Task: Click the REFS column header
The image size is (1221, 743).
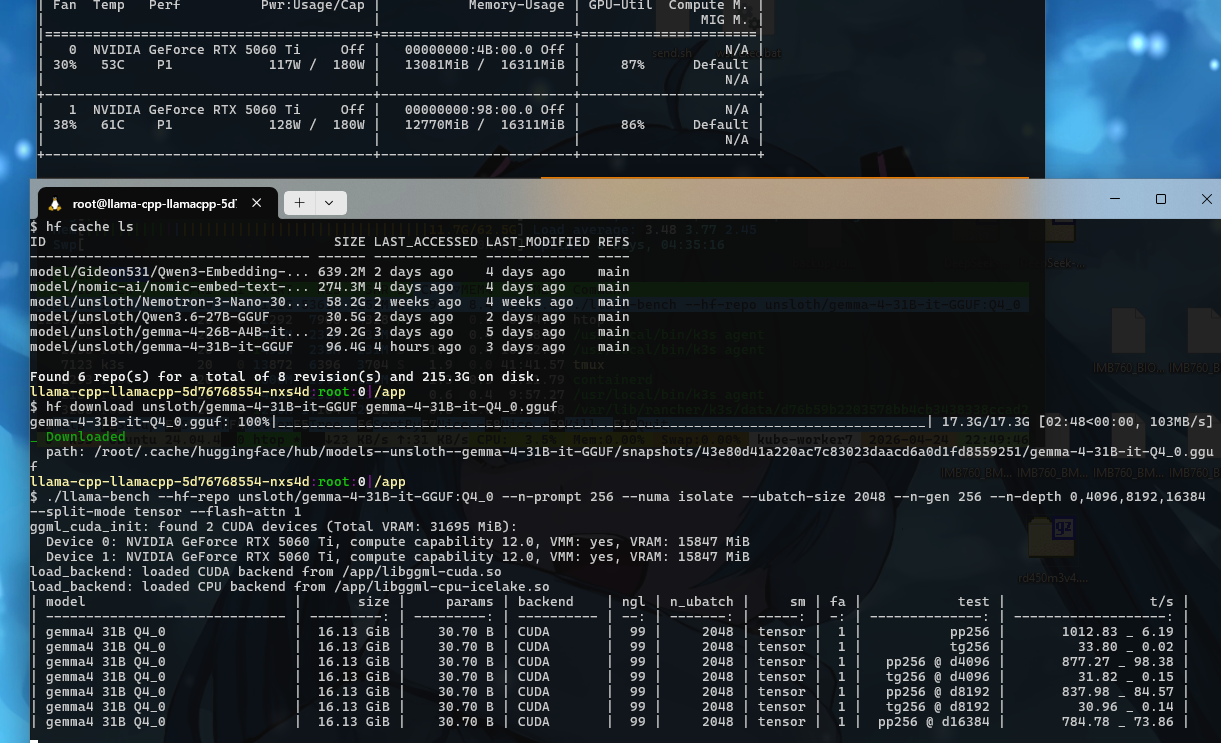Action: tap(614, 242)
